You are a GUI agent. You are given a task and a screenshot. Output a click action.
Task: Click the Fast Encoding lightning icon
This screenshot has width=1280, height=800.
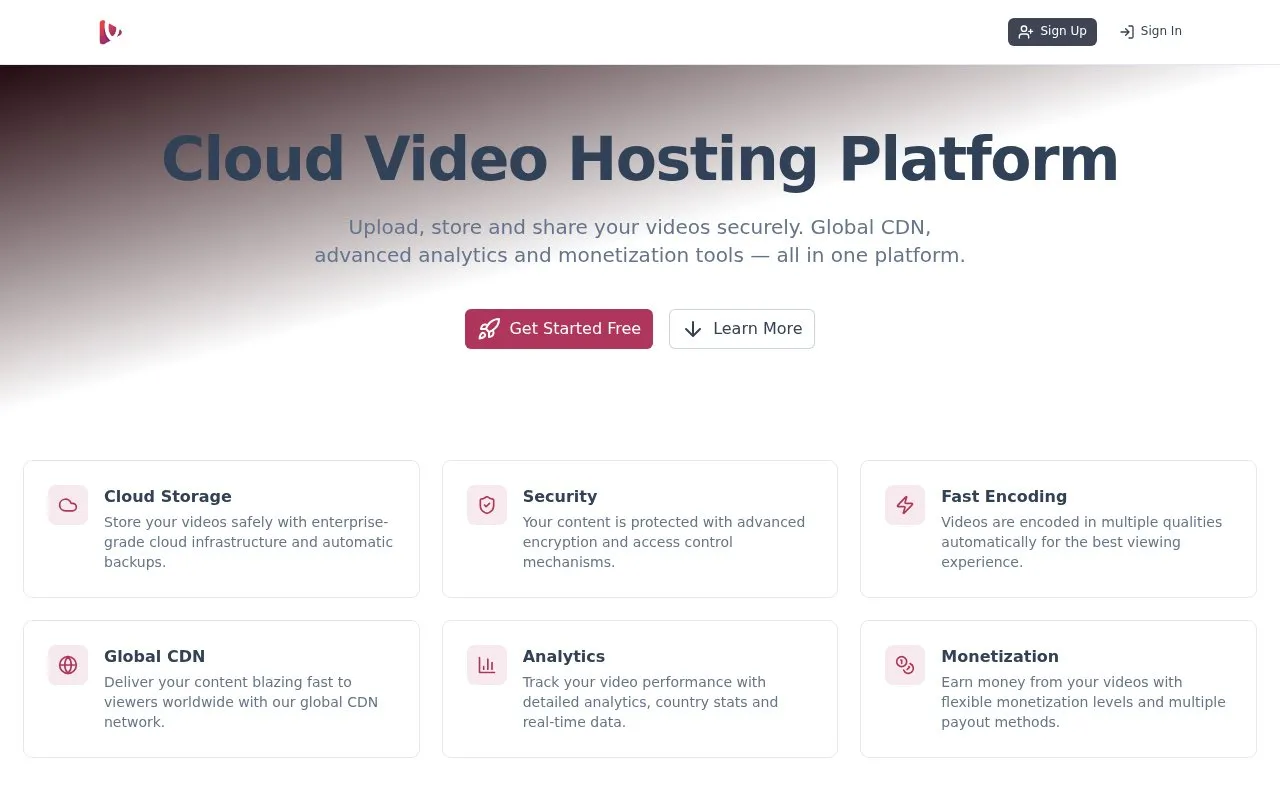(x=905, y=505)
